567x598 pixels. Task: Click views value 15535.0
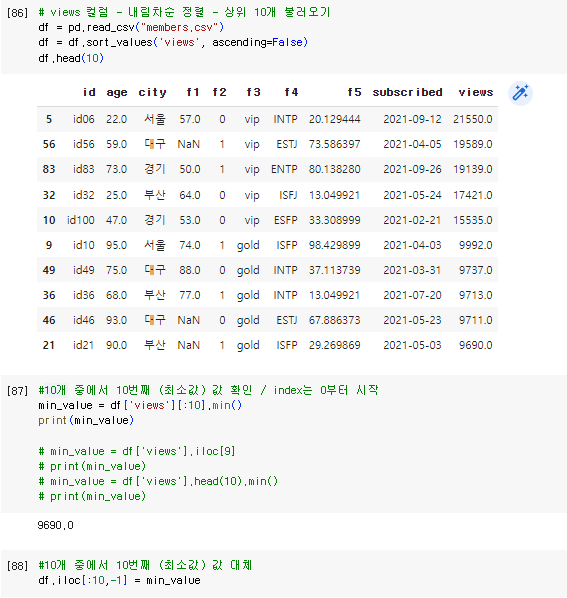click(472, 220)
